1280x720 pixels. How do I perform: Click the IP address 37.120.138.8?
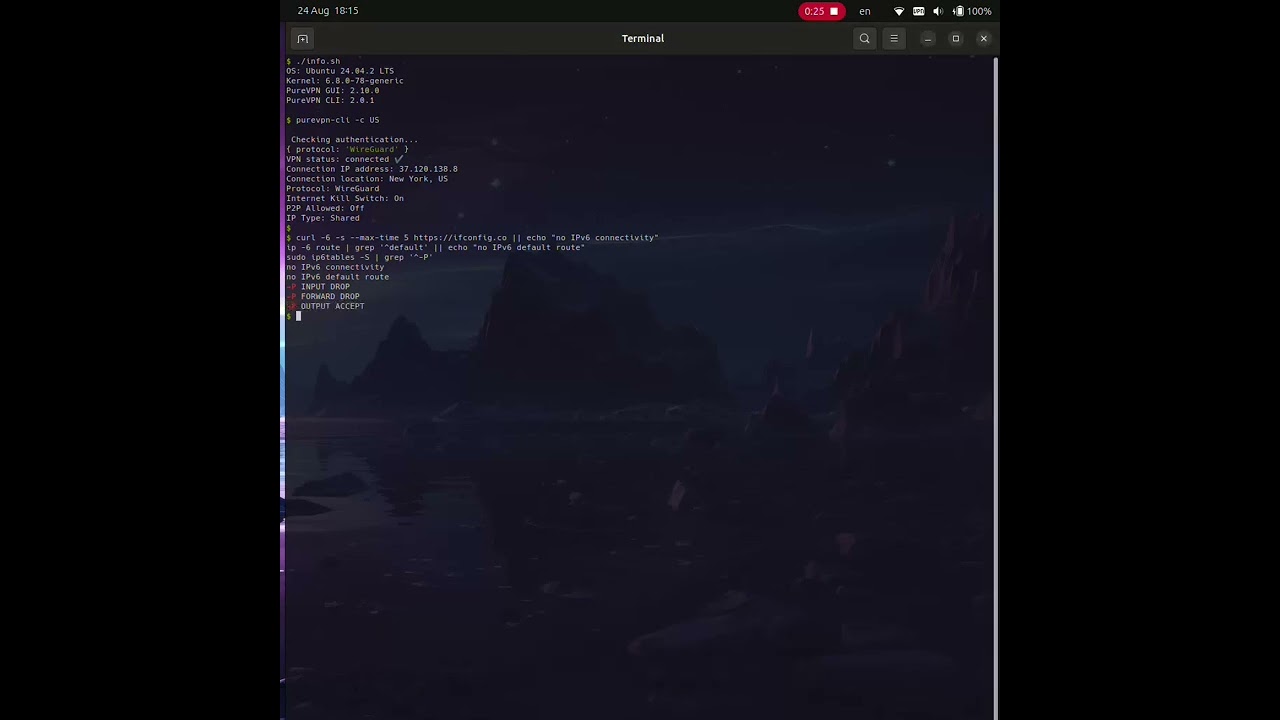[x=428, y=169]
